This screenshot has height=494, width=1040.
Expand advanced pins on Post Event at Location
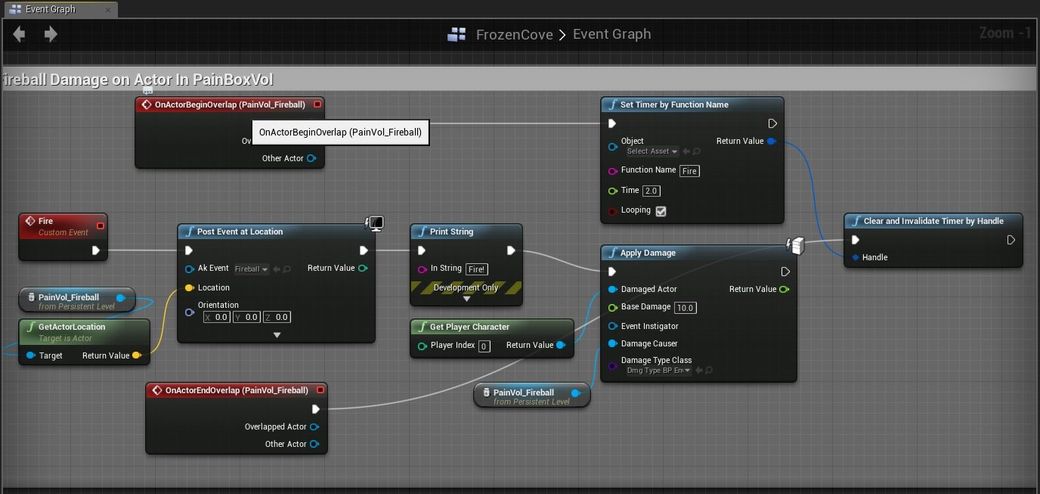[x=277, y=335]
